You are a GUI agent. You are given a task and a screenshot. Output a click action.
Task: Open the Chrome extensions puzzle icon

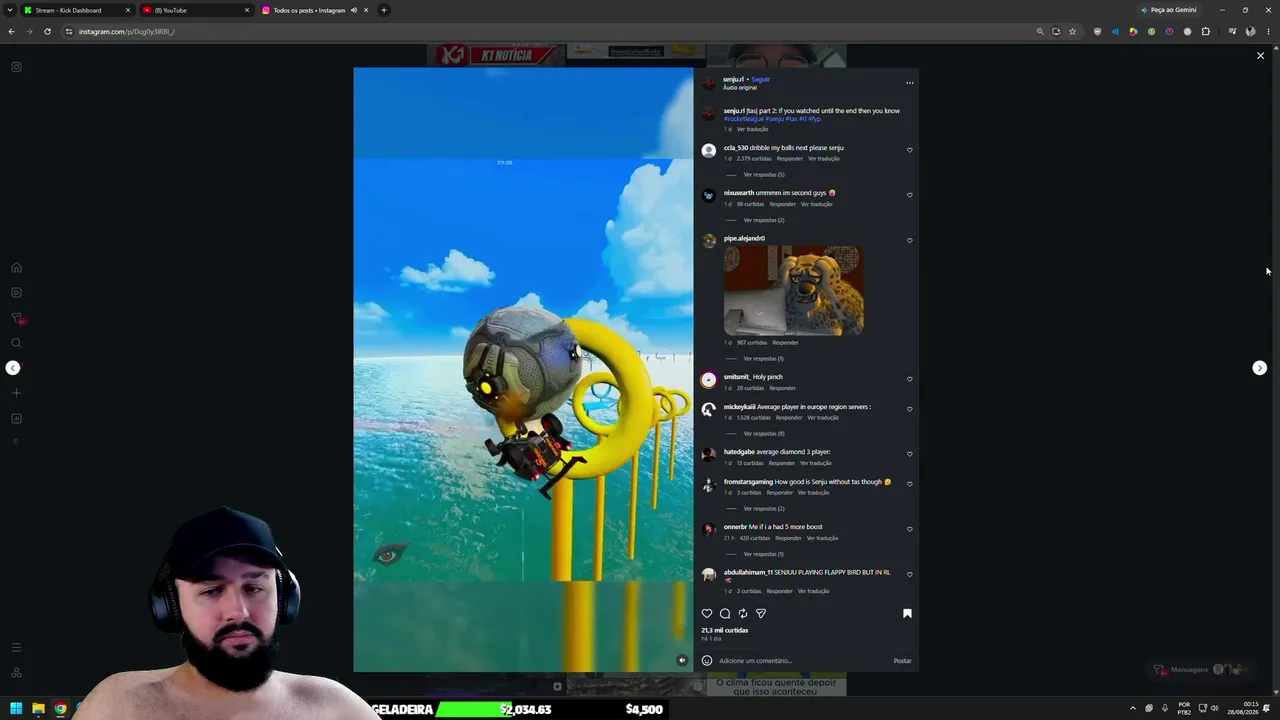[x=1205, y=31]
